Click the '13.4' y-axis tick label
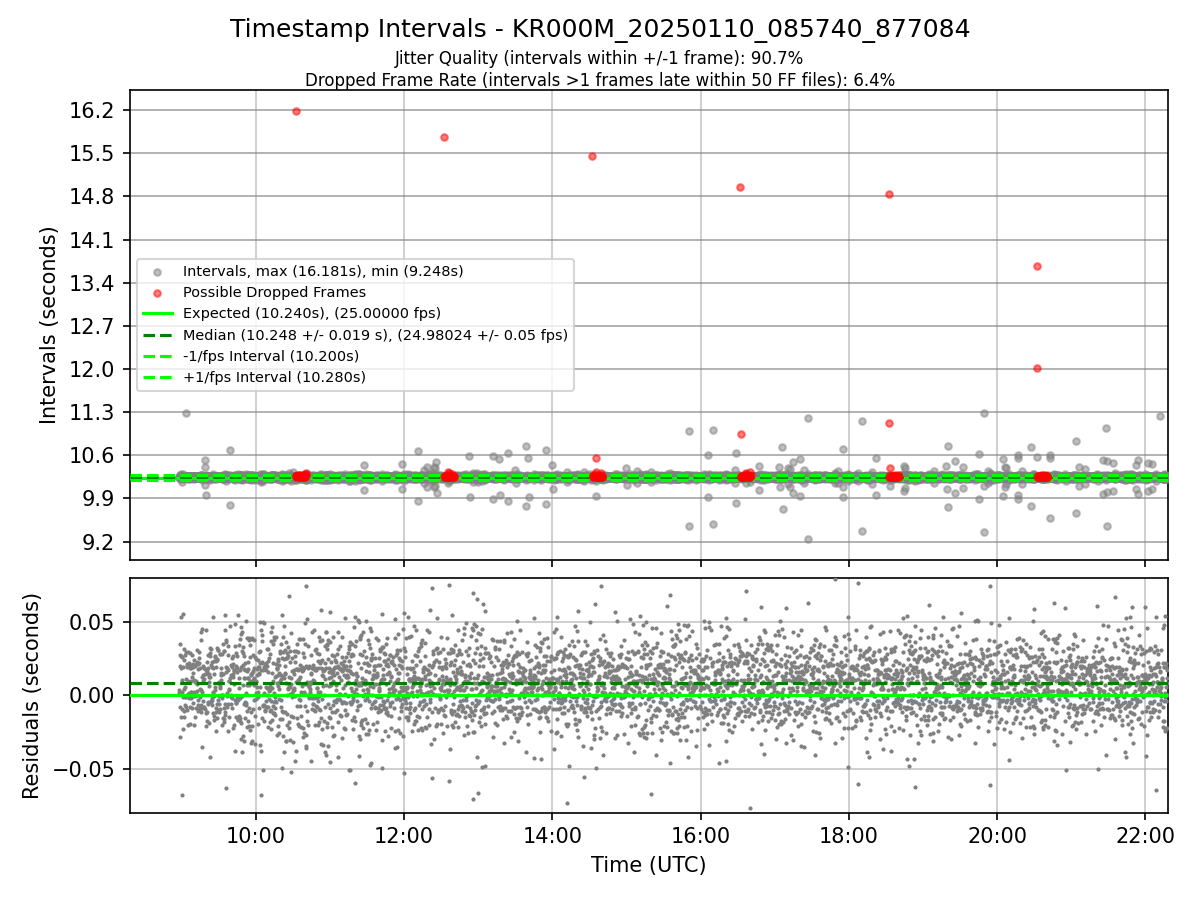The height and width of the screenshot is (900, 1200). point(92,283)
